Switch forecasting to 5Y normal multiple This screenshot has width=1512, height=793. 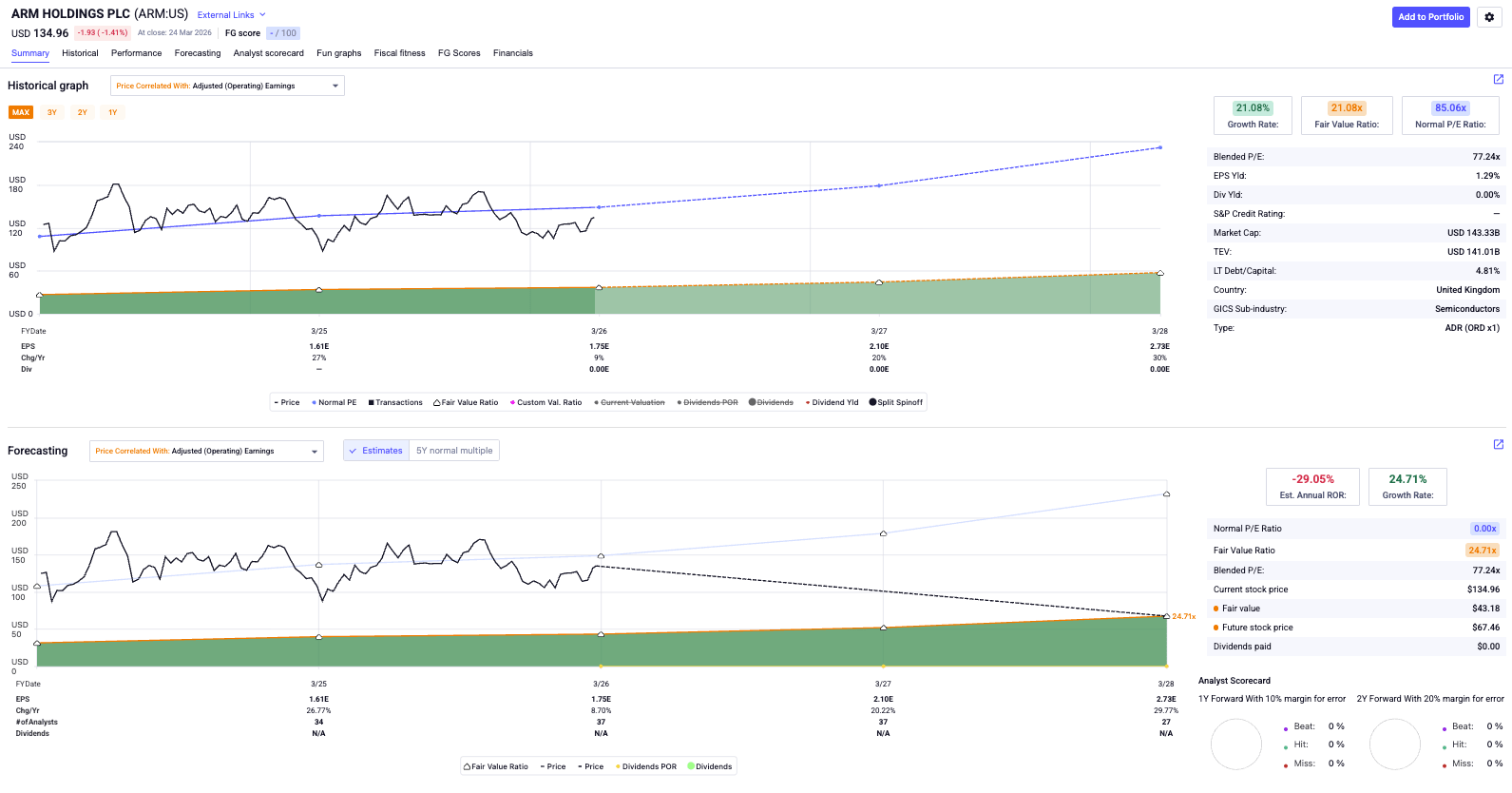tap(454, 451)
